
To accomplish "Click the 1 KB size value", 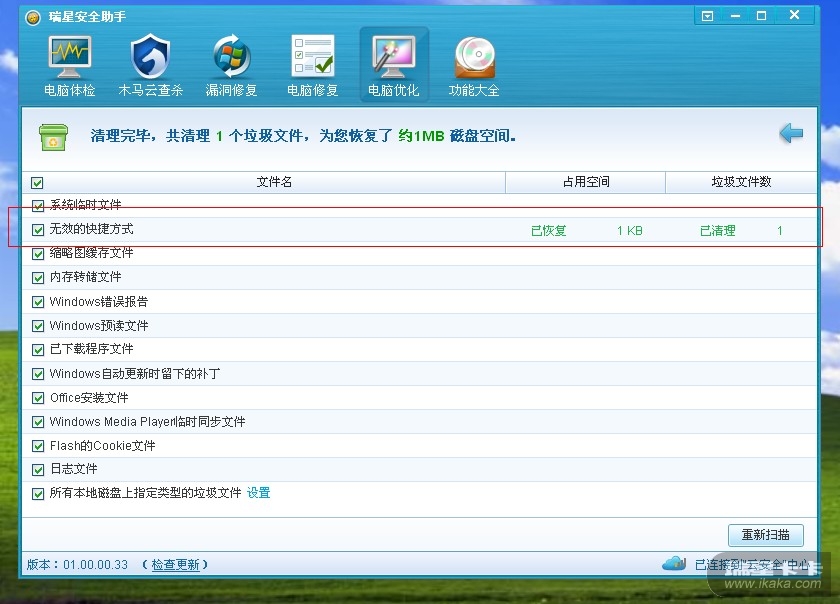I will click(629, 230).
